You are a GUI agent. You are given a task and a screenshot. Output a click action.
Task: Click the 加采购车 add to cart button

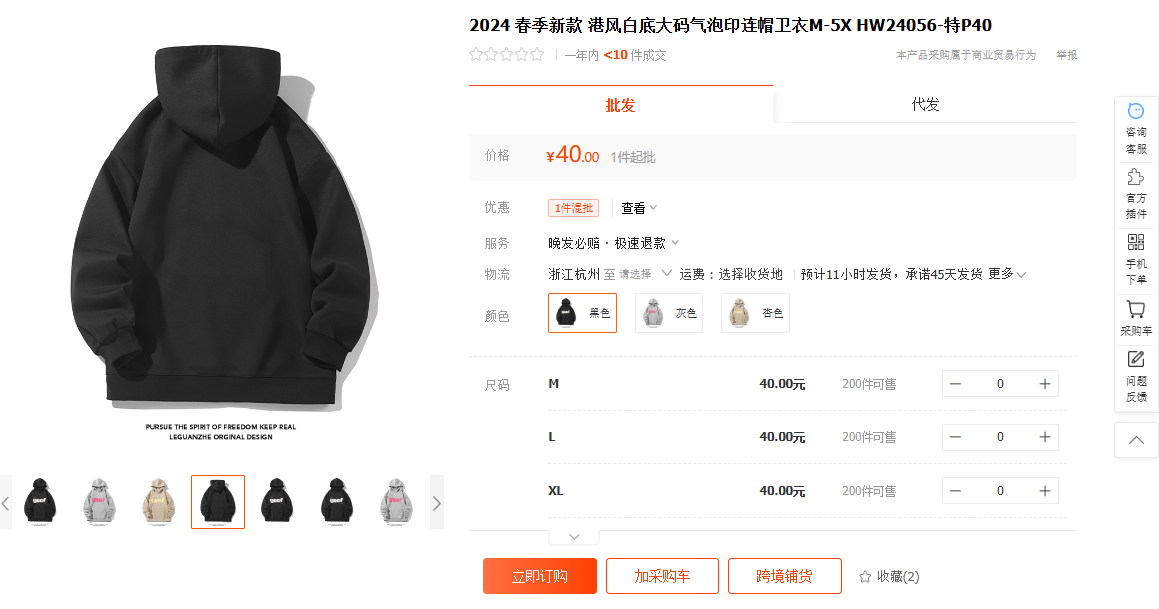click(662, 576)
